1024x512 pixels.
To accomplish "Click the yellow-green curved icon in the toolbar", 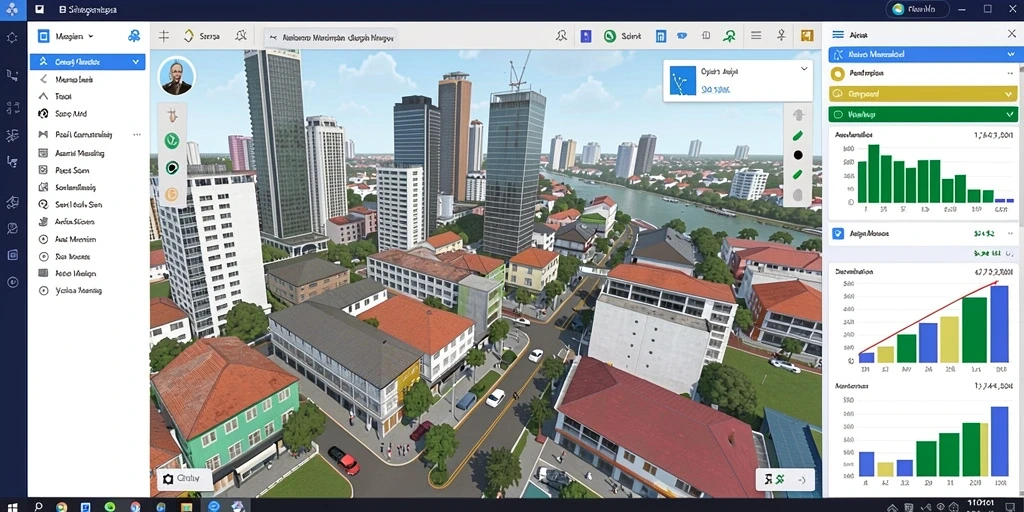I will 189,36.
